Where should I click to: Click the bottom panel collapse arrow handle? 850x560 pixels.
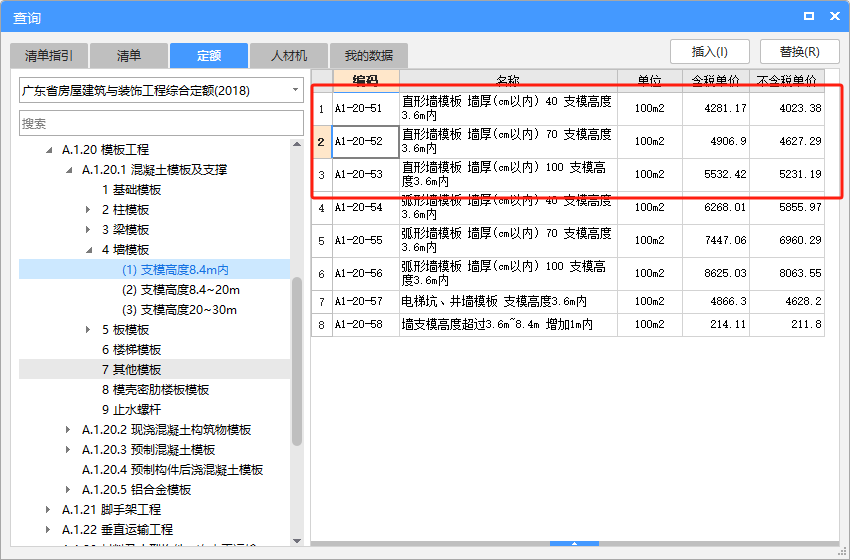tap(574, 543)
